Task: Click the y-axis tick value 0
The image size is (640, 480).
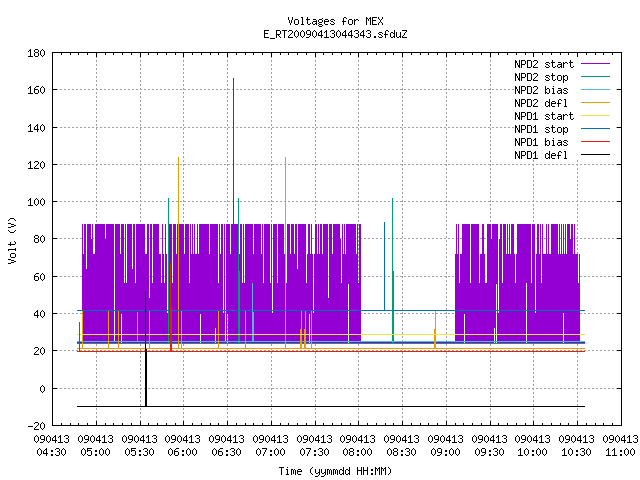Action: click(42, 389)
